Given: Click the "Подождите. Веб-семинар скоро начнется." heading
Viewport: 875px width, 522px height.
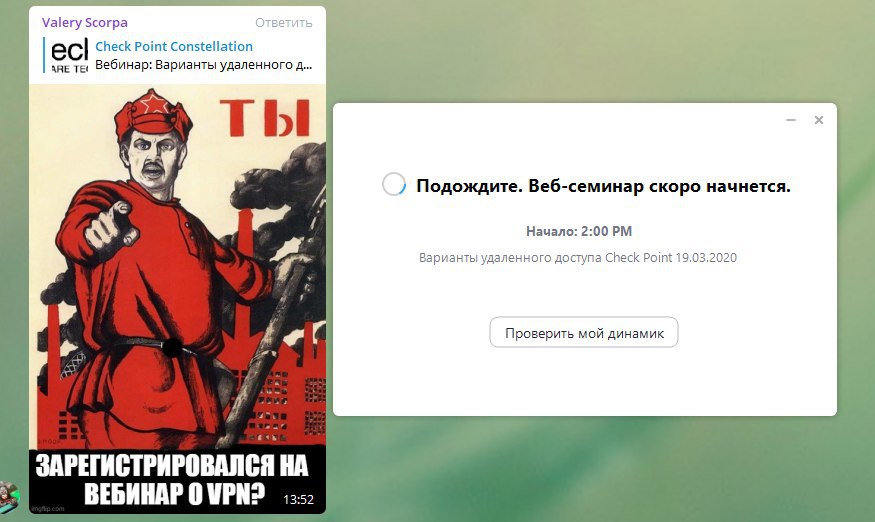Looking at the screenshot, I should (603, 186).
